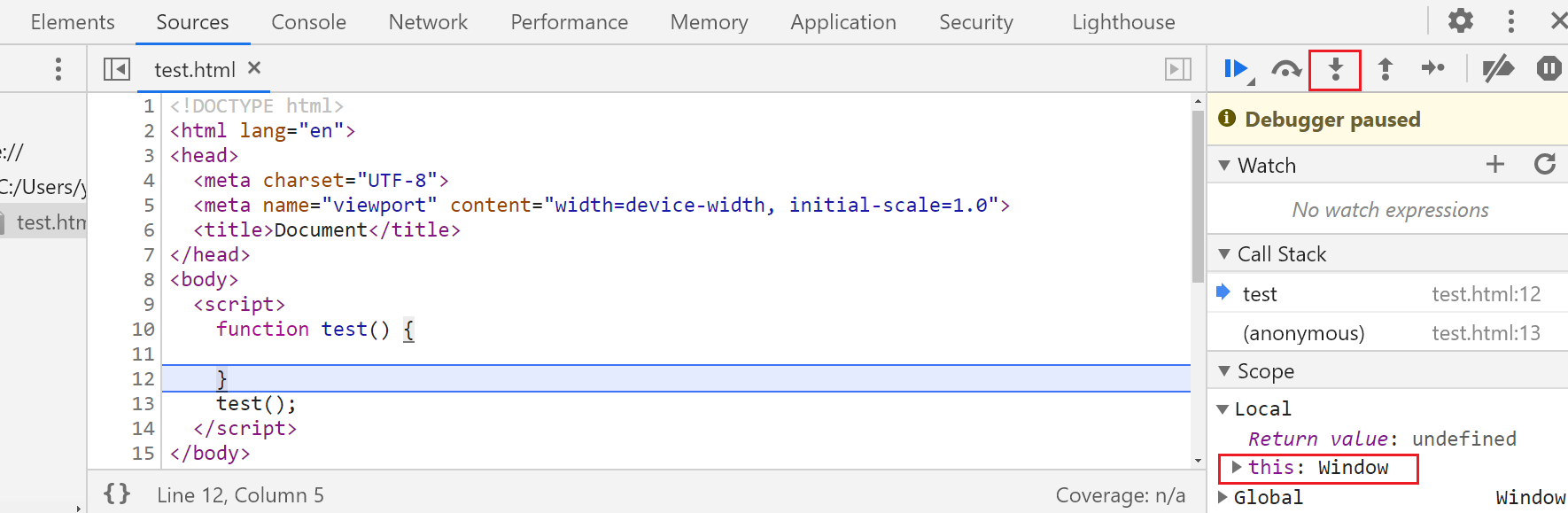Click the '<title>Document</title>' code line

[x=327, y=229]
